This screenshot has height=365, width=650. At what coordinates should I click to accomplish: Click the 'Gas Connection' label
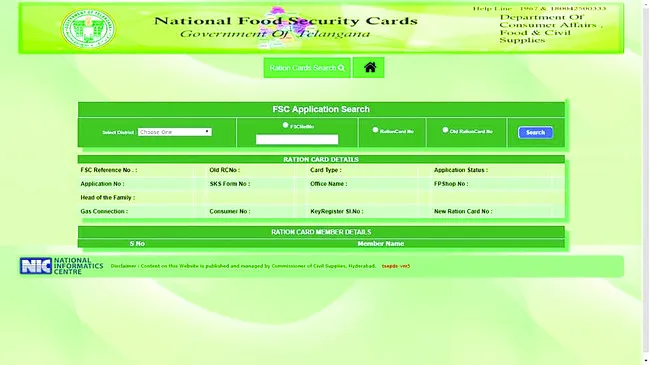point(104,211)
